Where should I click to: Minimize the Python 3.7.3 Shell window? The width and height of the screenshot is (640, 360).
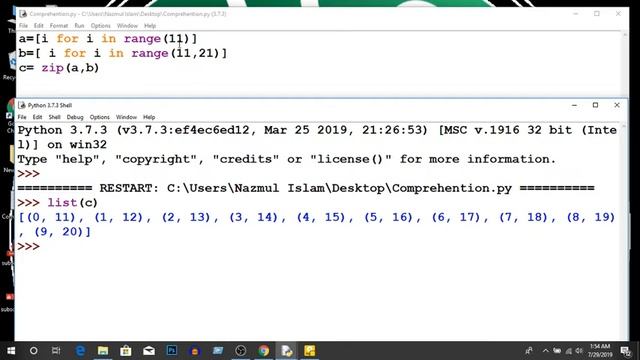coord(574,105)
